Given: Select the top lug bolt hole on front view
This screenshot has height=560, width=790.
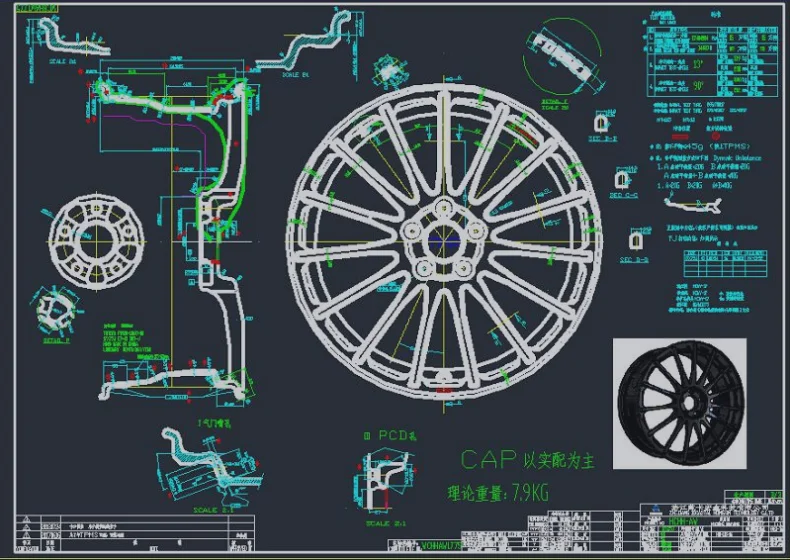Looking at the screenshot, I should pyautogui.click(x=444, y=207).
